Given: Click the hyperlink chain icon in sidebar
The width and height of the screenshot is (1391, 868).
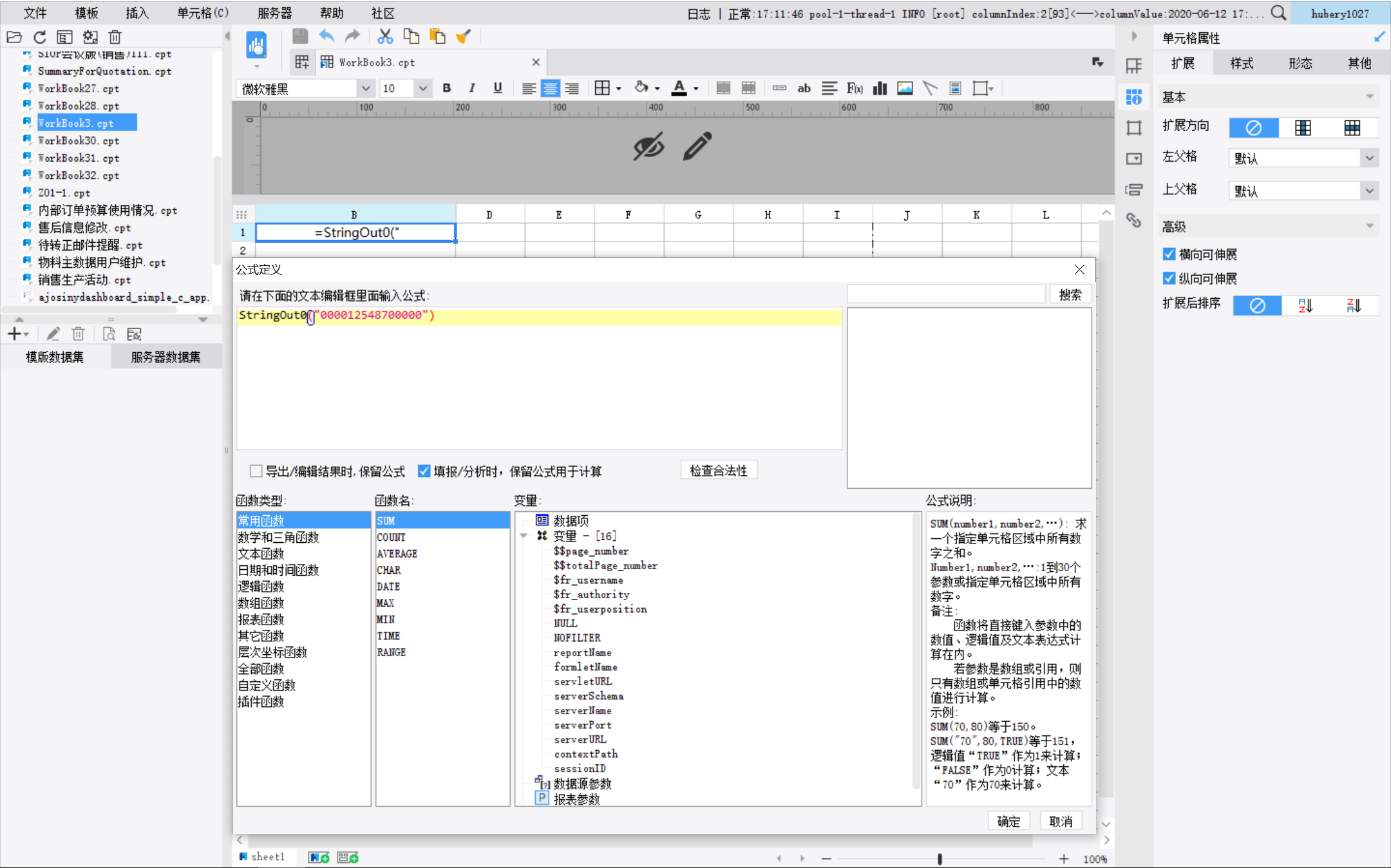Looking at the screenshot, I should (x=1133, y=220).
